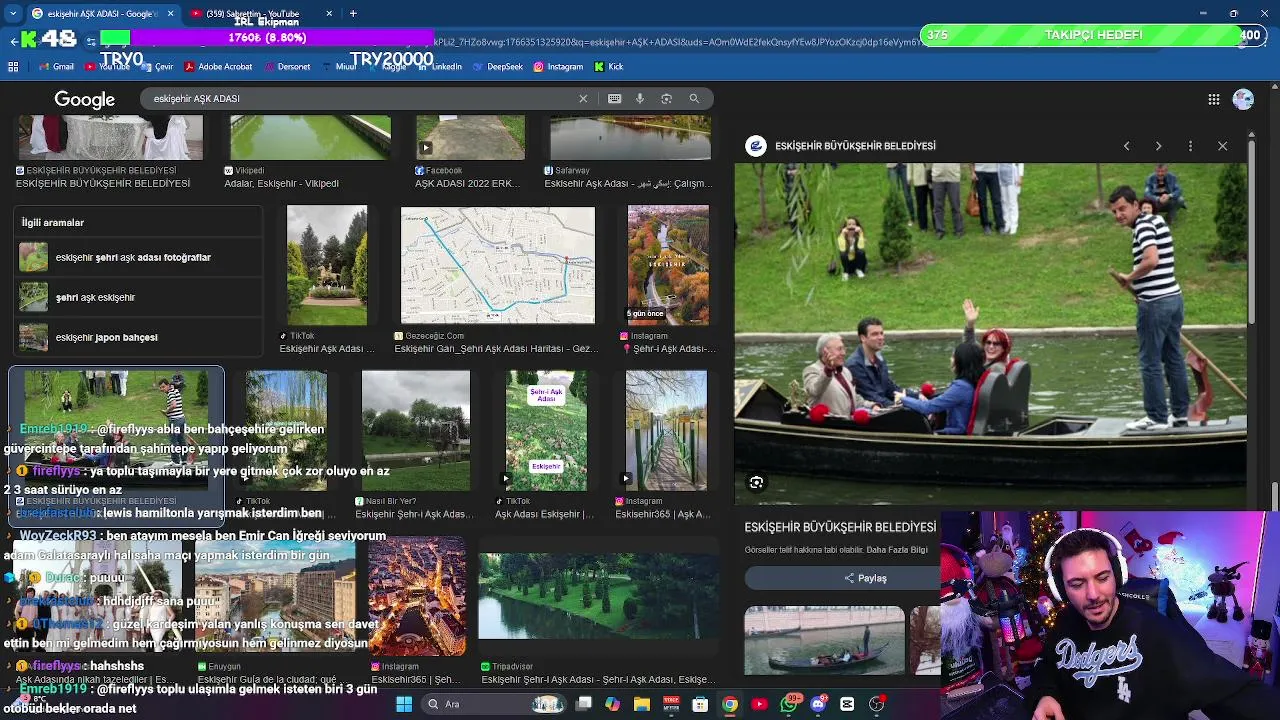The width and height of the screenshot is (1280, 720).
Task: Open the Instagram autumn aerial thumbnail
Action: (668, 265)
